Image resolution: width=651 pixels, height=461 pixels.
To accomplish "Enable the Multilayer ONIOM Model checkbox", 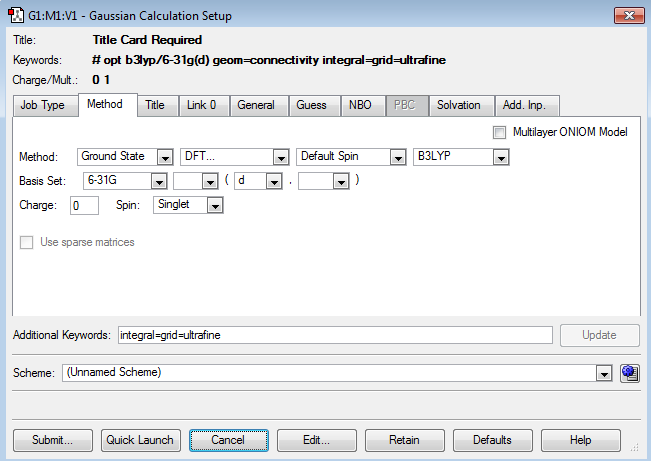I will (499, 132).
